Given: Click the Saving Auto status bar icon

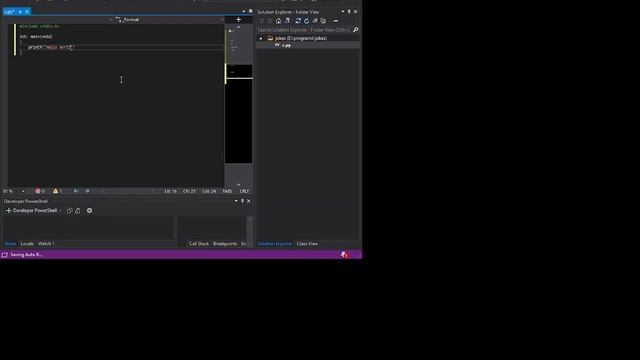Looking at the screenshot, I should [4, 255].
